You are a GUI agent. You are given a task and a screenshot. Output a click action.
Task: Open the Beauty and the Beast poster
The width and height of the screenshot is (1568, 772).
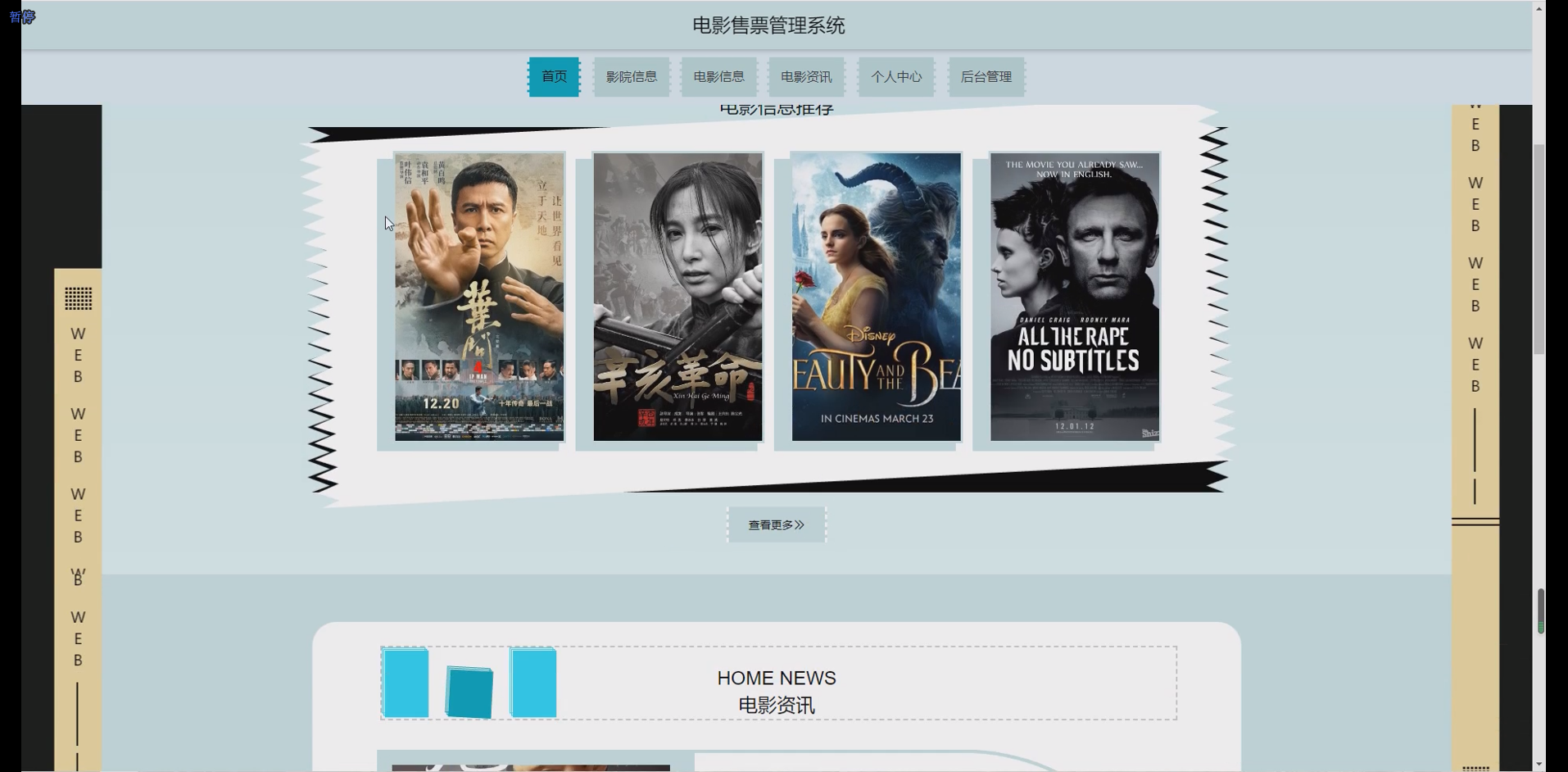tap(877, 297)
